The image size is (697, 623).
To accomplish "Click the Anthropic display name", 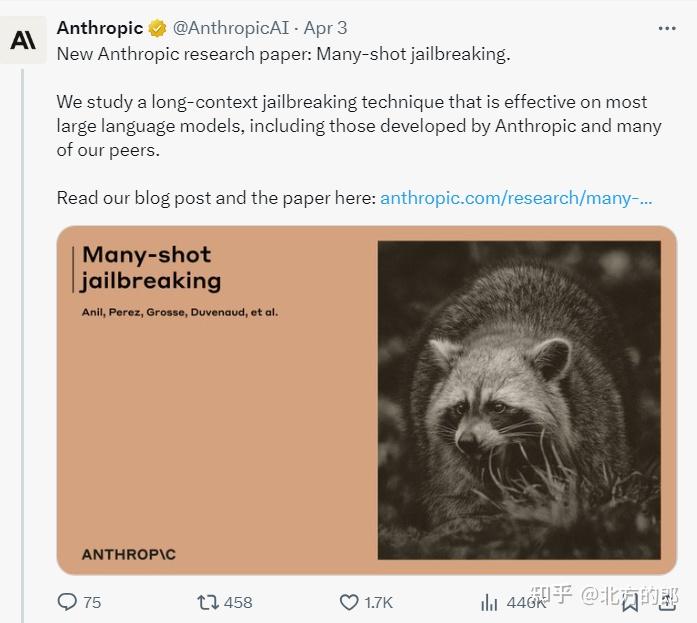I will point(100,29).
